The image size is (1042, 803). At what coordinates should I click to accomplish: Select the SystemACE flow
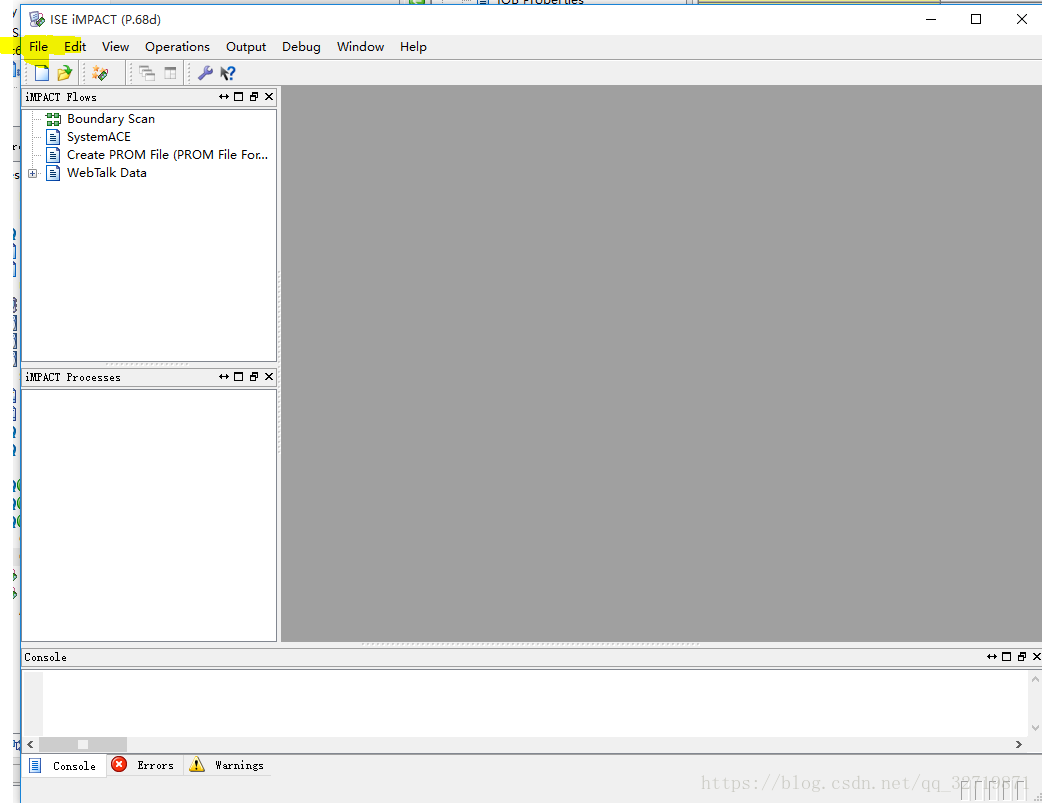point(99,137)
